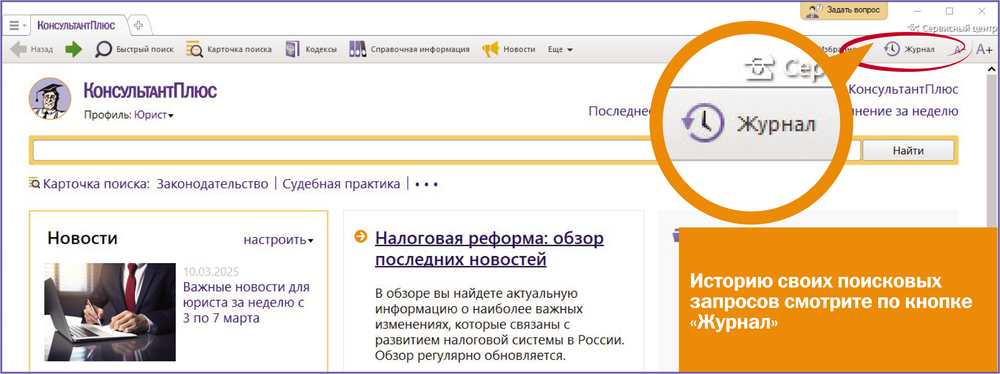The height and width of the screenshot is (374, 1000).
Task: Switch to the КонсультантПлюс tab
Action: (76, 26)
